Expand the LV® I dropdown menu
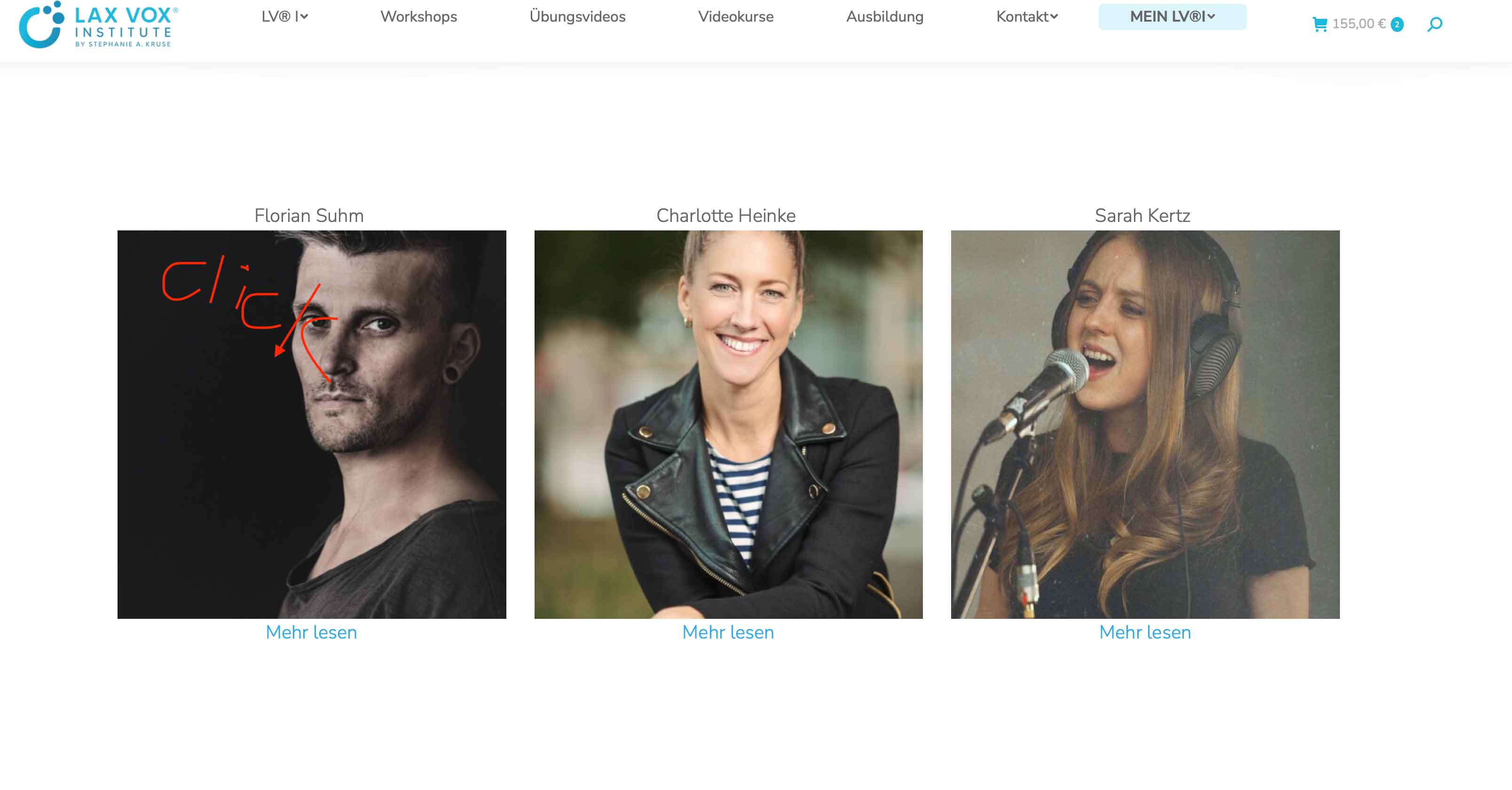Screen dimensions: 1512x790 click(284, 16)
